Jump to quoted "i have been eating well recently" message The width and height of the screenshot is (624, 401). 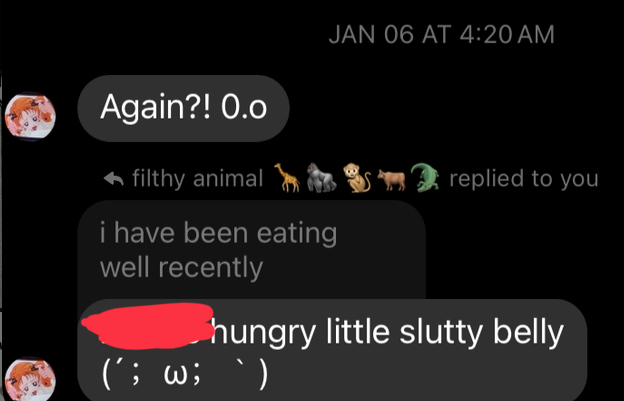click(252, 250)
